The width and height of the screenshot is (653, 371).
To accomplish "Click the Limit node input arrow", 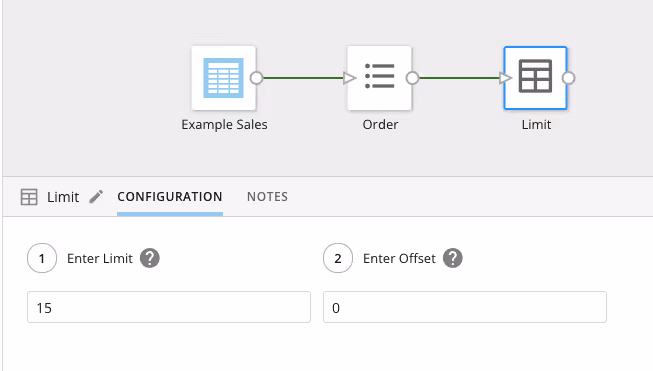I will (505, 78).
